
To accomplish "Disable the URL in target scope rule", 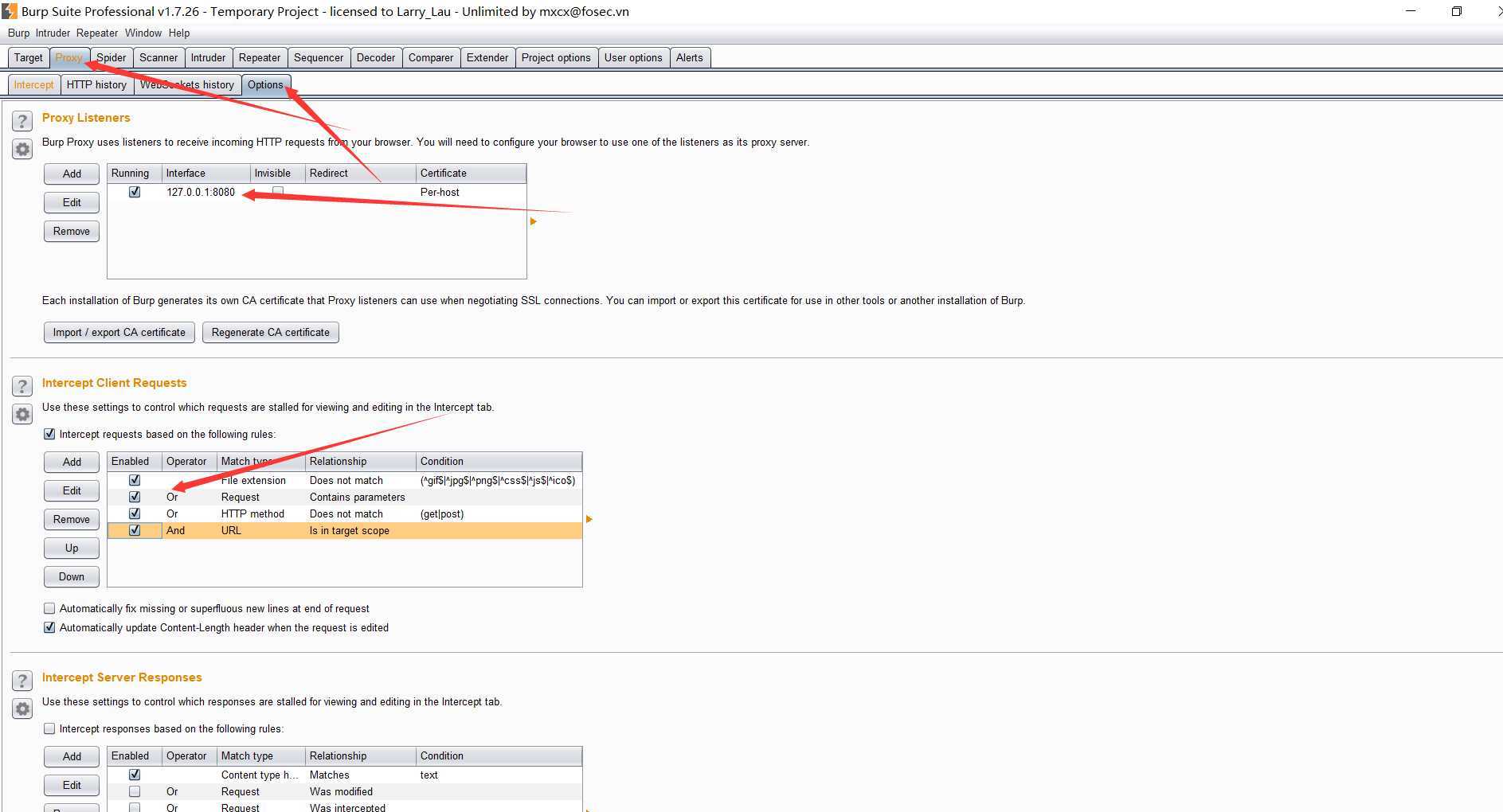I will tap(135, 530).
